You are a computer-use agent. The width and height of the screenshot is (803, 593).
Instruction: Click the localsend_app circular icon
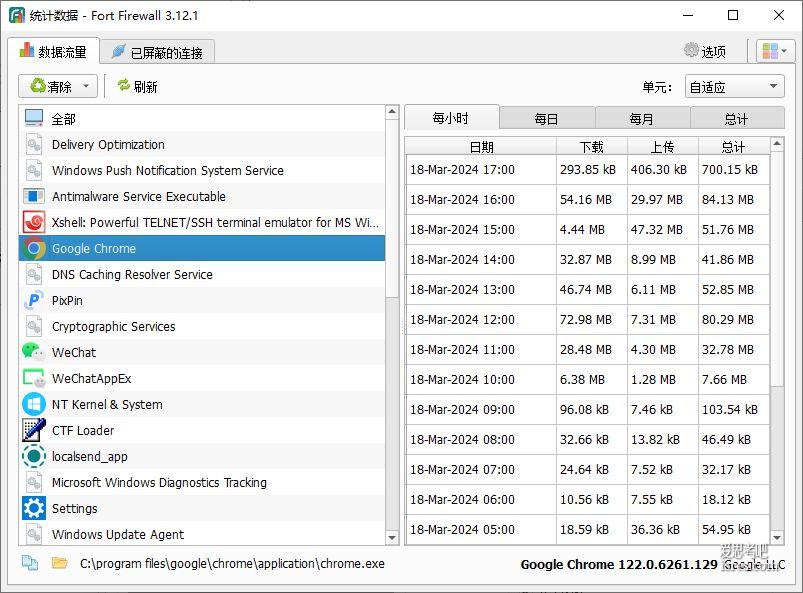(x=34, y=456)
